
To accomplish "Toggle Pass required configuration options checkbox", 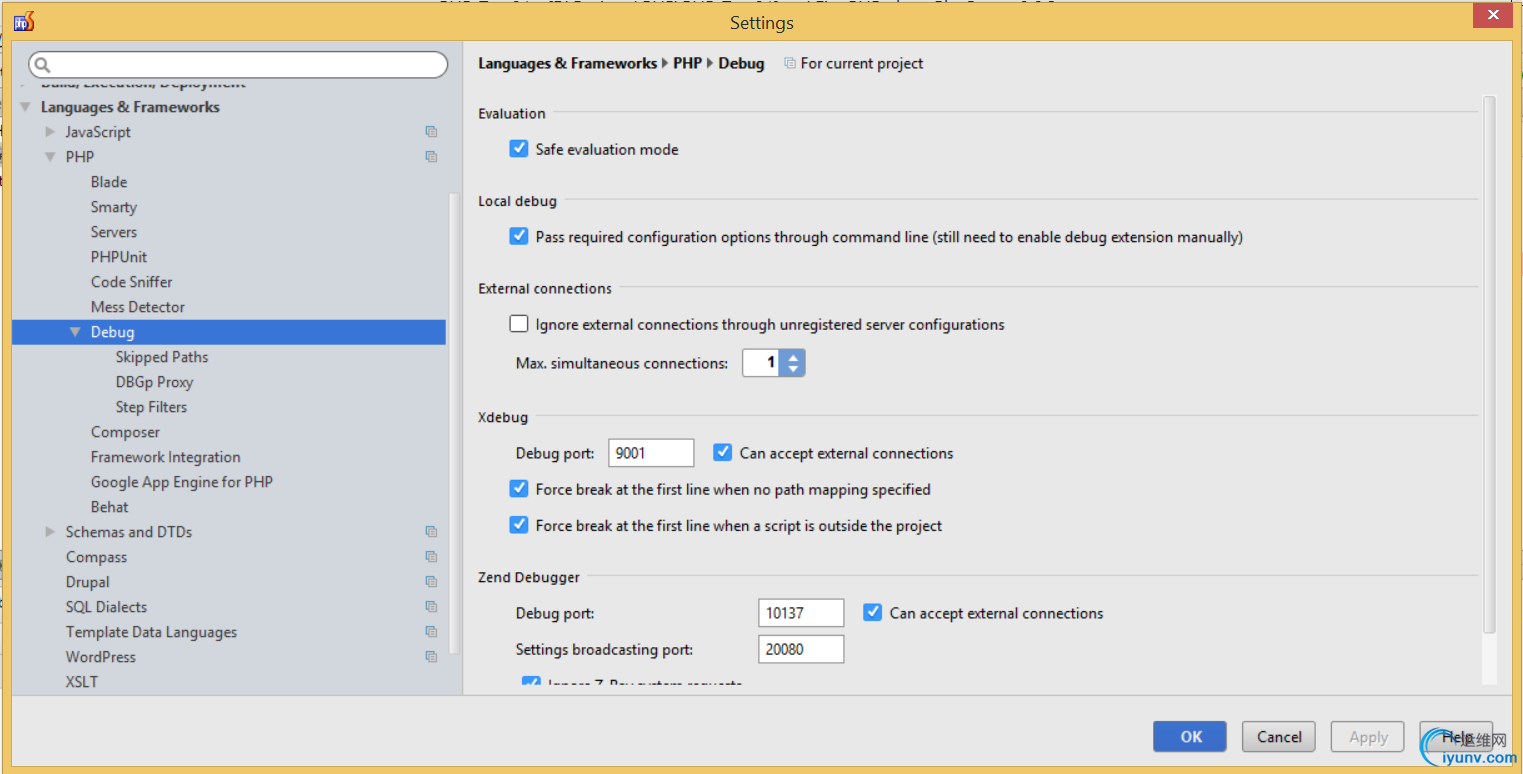I will click(x=518, y=237).
